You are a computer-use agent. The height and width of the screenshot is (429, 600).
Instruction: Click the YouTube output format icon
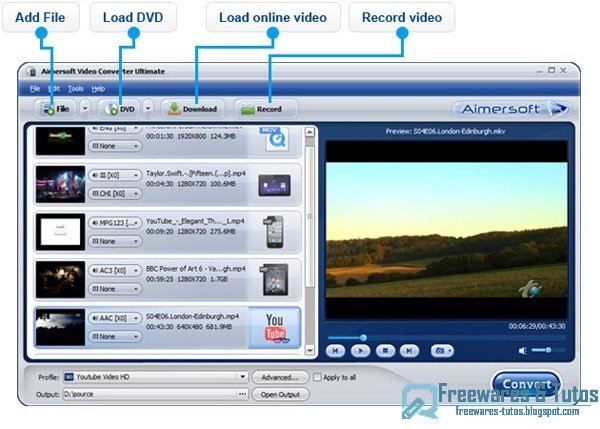pos(275,328)
